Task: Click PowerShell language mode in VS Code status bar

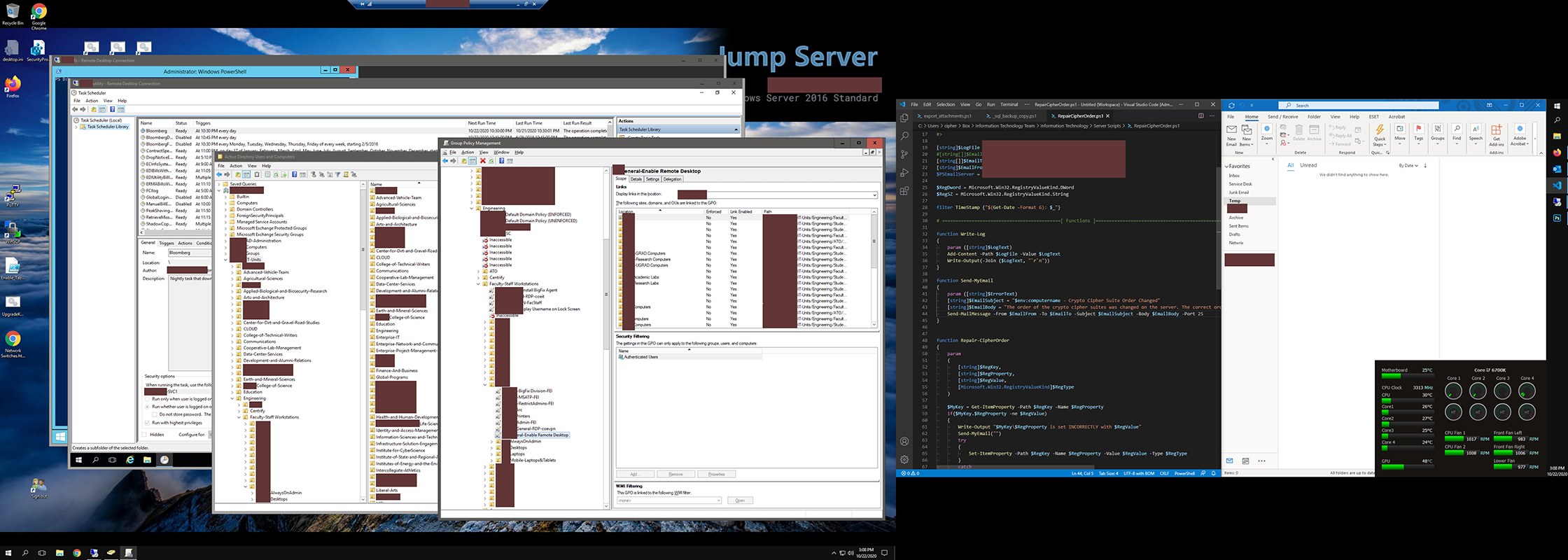Action: (x=1184, y=473)
